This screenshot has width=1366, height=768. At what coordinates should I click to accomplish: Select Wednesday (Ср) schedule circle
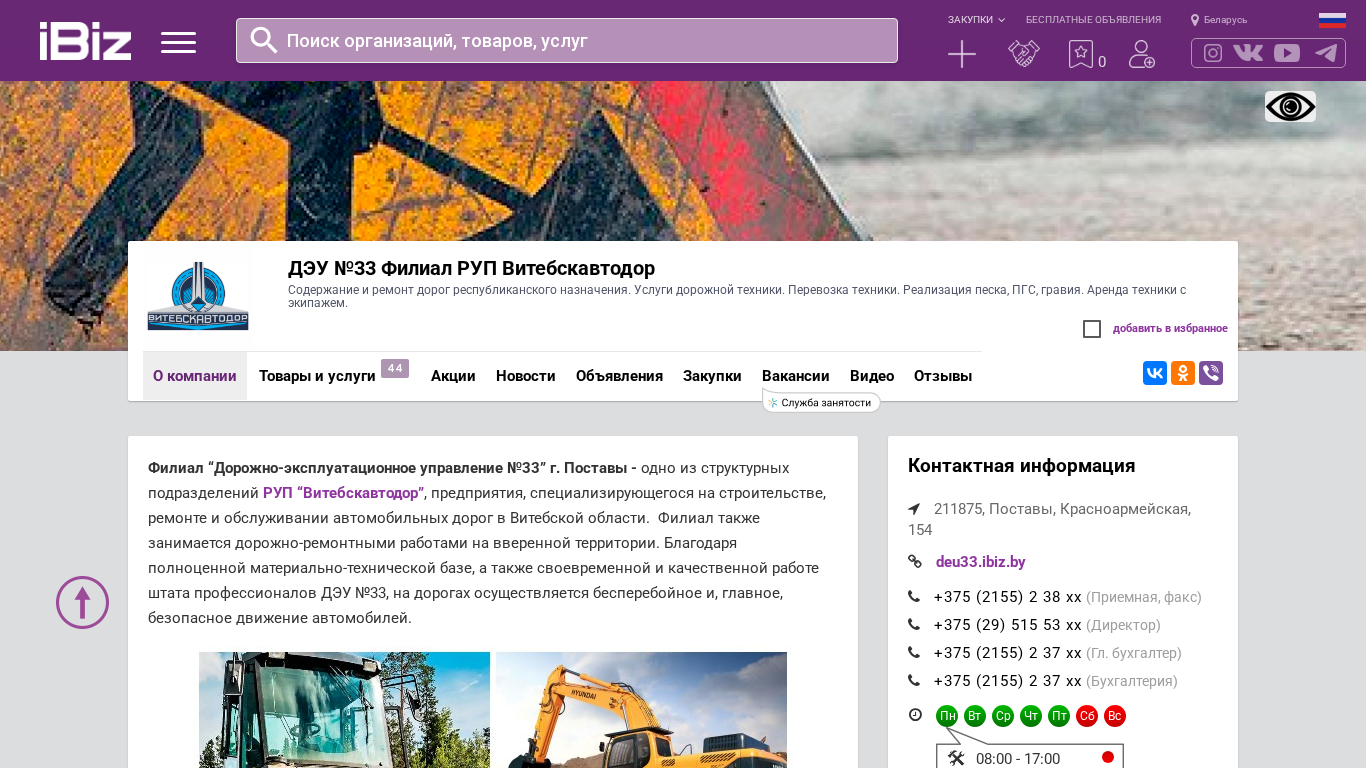pos(1003,716)
